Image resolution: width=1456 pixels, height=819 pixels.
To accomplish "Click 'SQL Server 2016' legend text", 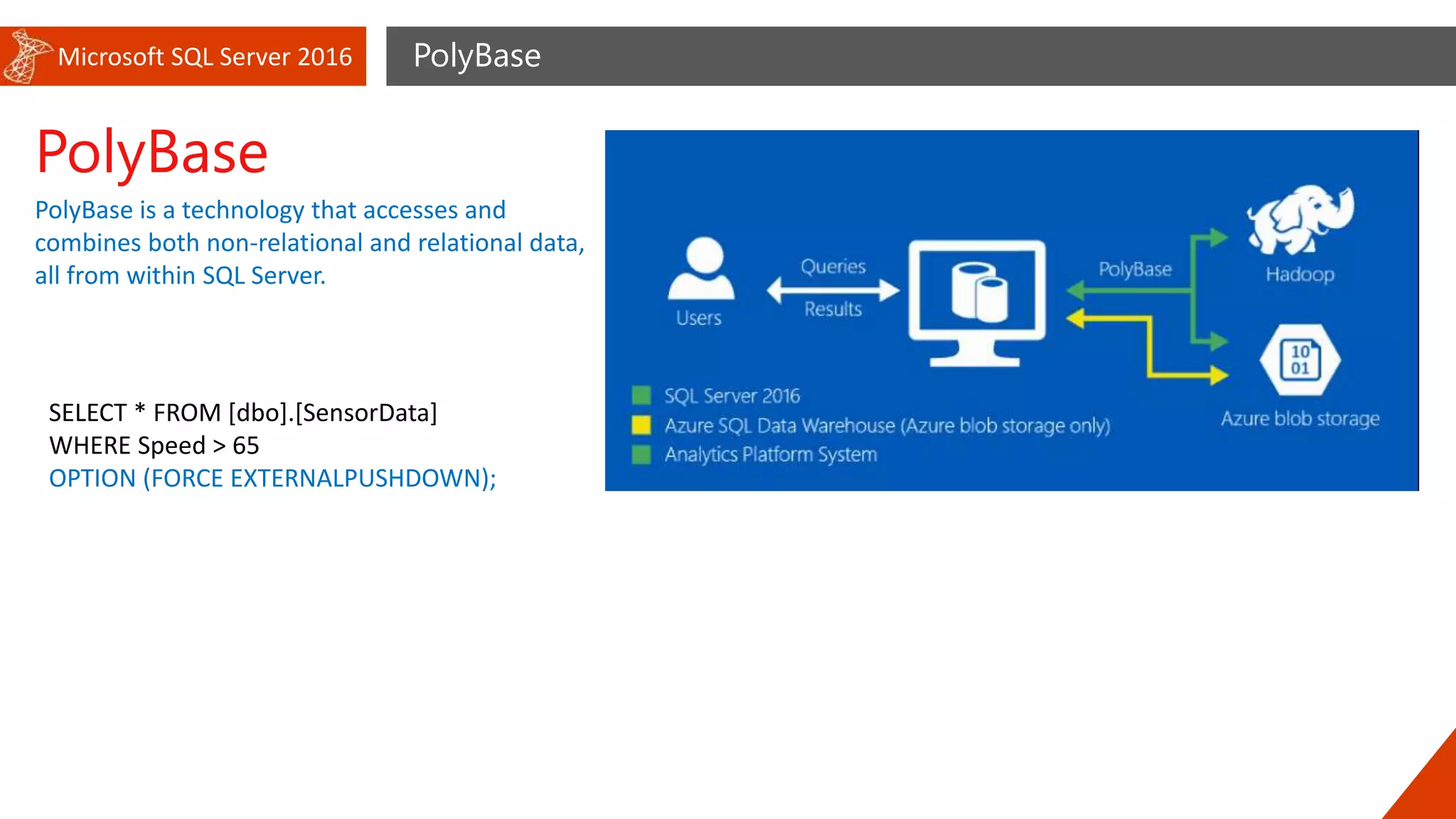I will click(x=732, y=396).
